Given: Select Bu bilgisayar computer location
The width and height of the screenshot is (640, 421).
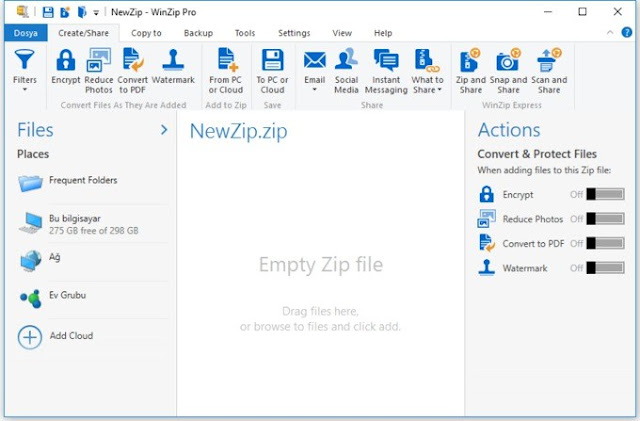Looking at the screenshot, I should click(x=93, y=224).
